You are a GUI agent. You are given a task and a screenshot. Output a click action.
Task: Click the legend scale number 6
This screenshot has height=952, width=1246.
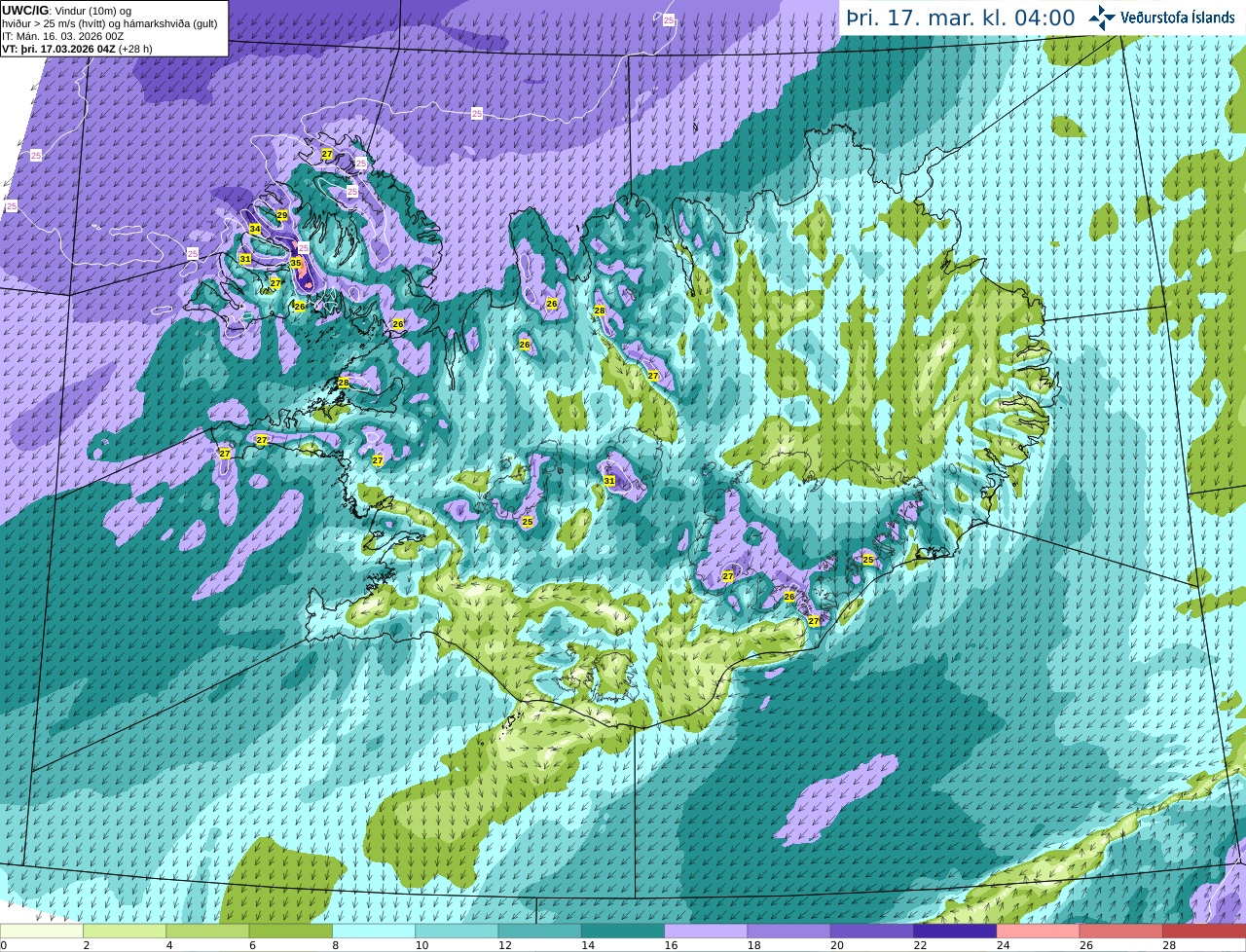(x=252, y=945)
